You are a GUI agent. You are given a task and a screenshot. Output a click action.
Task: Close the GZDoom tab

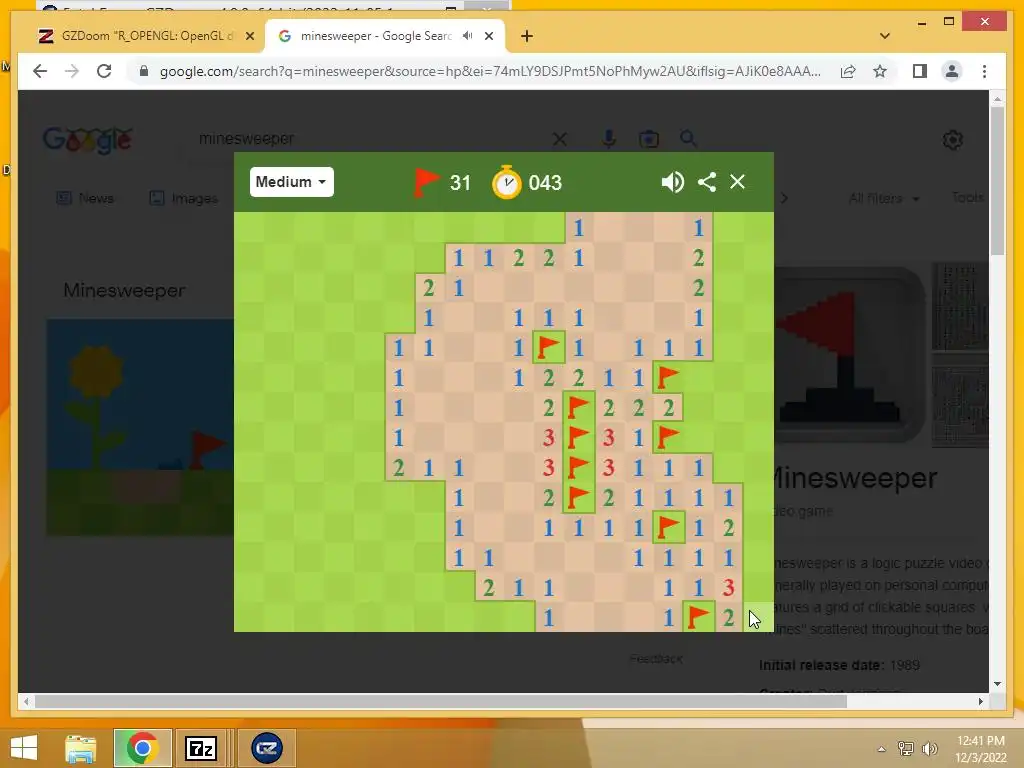pos(249,37)
